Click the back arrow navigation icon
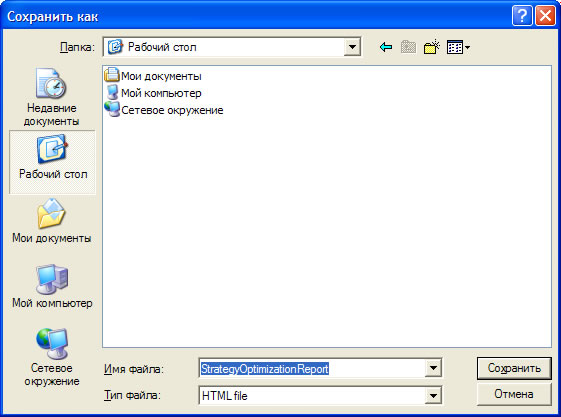The image size is (561, 417). click(x=386, y=47)
